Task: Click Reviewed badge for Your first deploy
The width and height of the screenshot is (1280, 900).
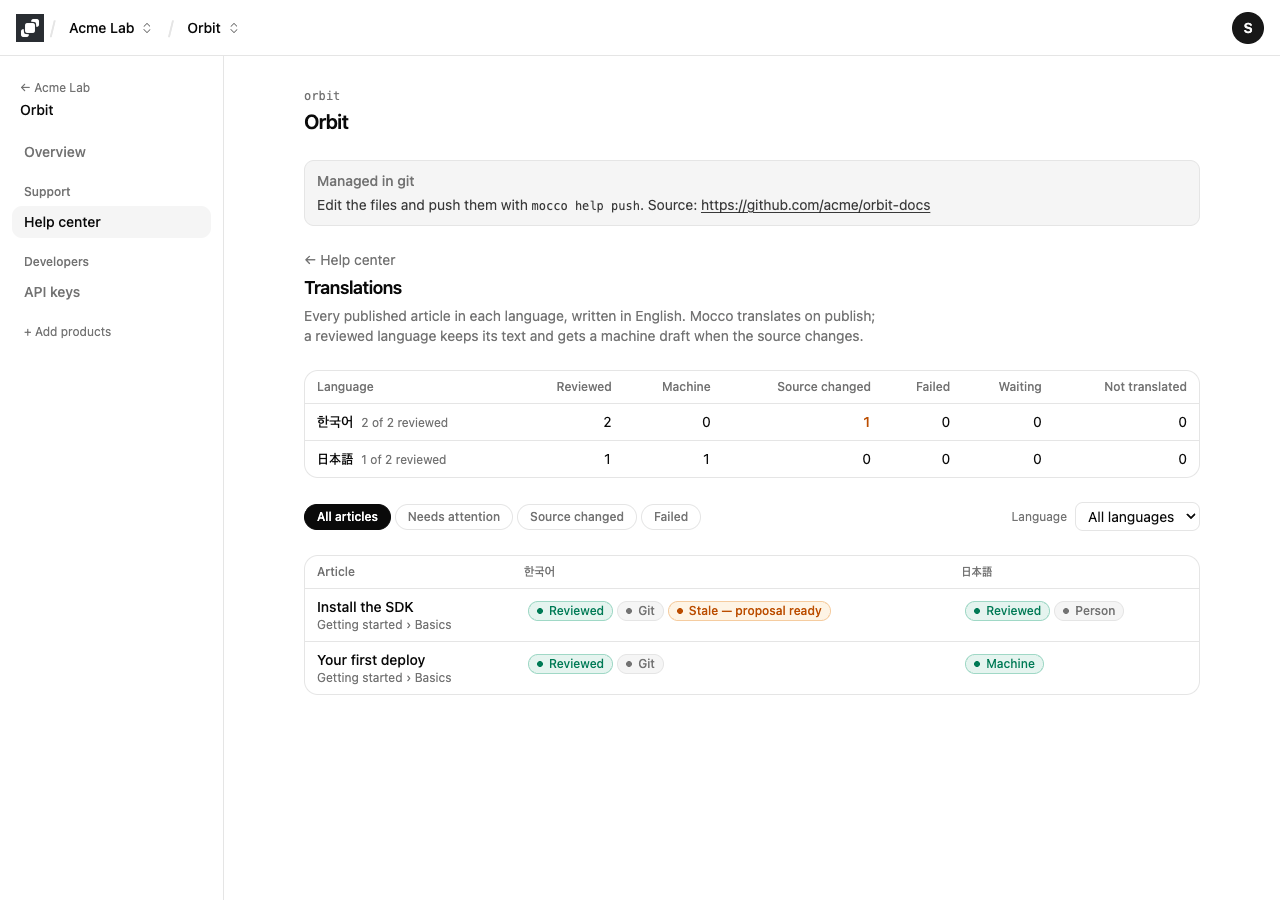Action: click(x=570, y=664)
